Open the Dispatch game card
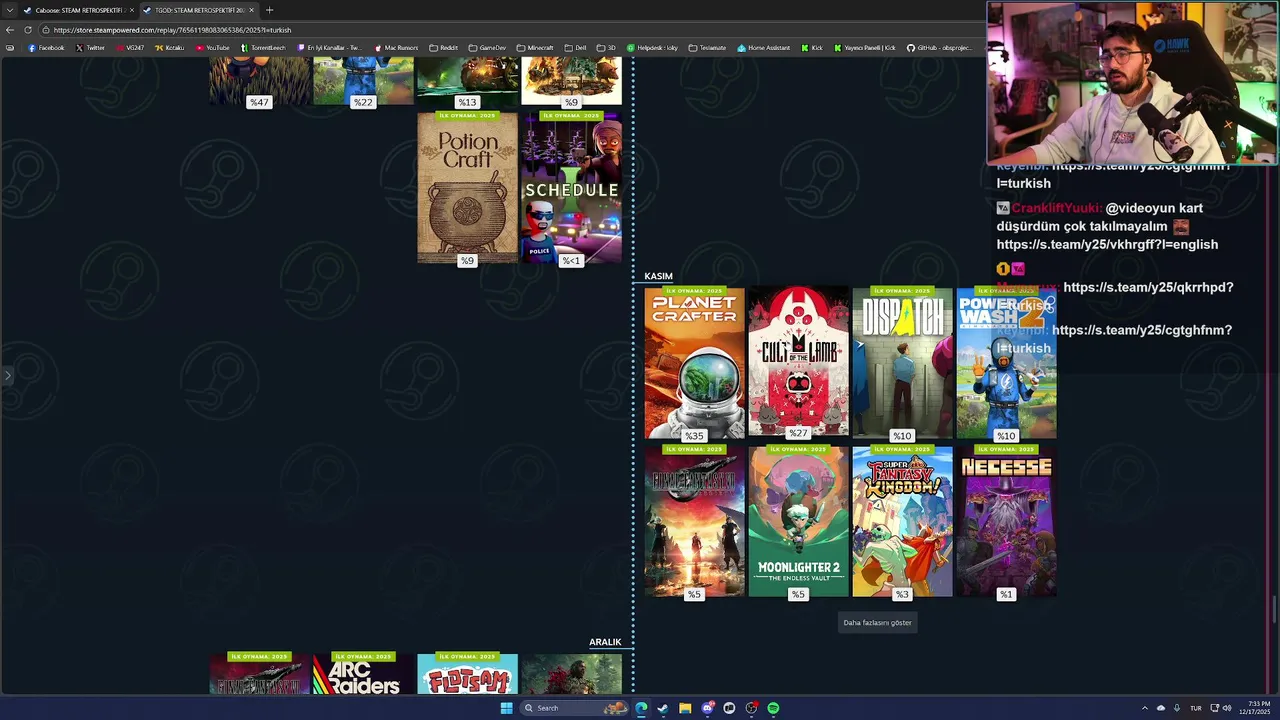This screenshot has height=720, width=1280. (x=902, y=363)
